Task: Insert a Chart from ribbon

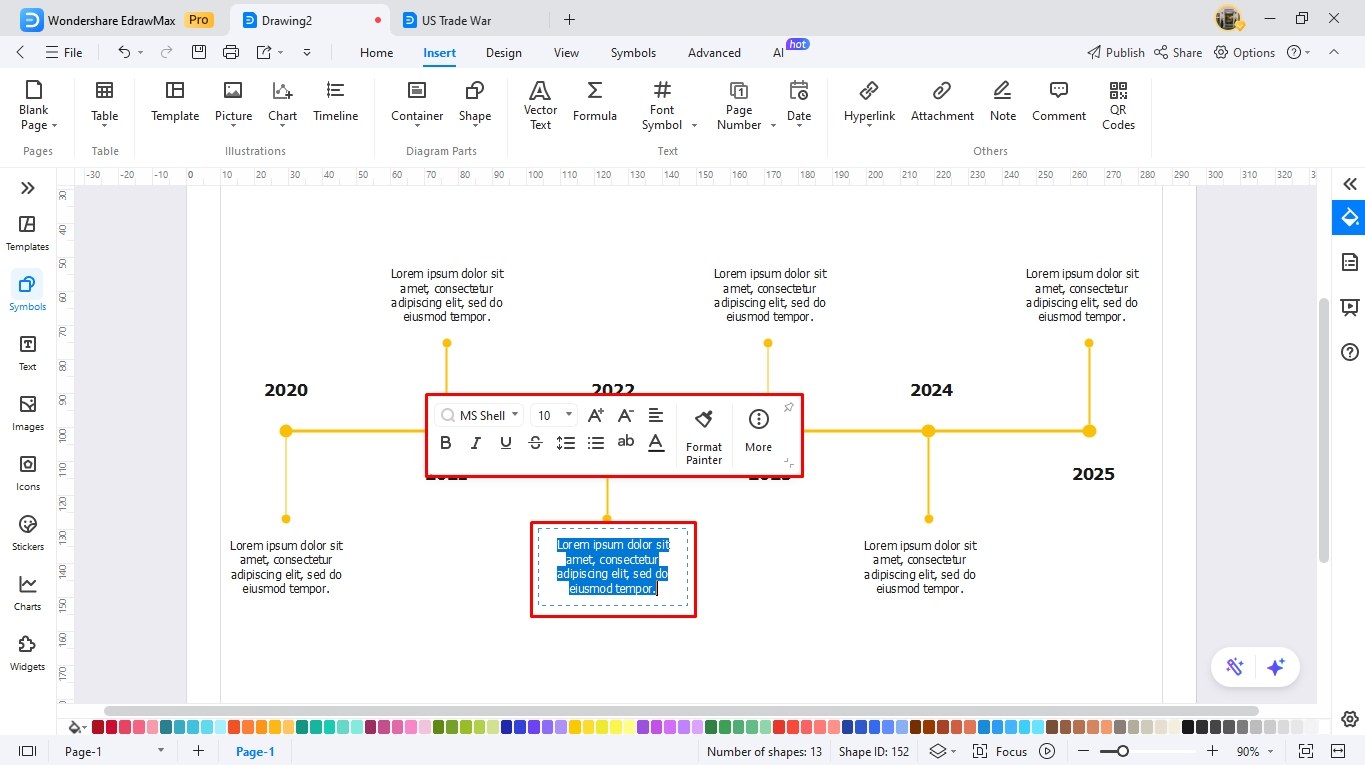Action: coord(283,102)
